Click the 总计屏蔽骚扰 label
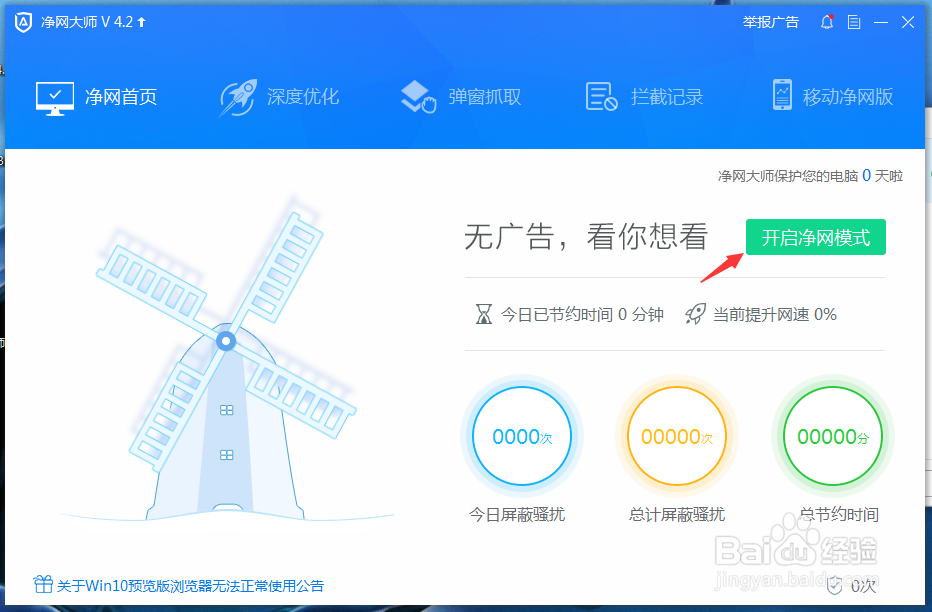Image resolution: width=932 pixels, height=612 pixels. (x=677, y=515)
